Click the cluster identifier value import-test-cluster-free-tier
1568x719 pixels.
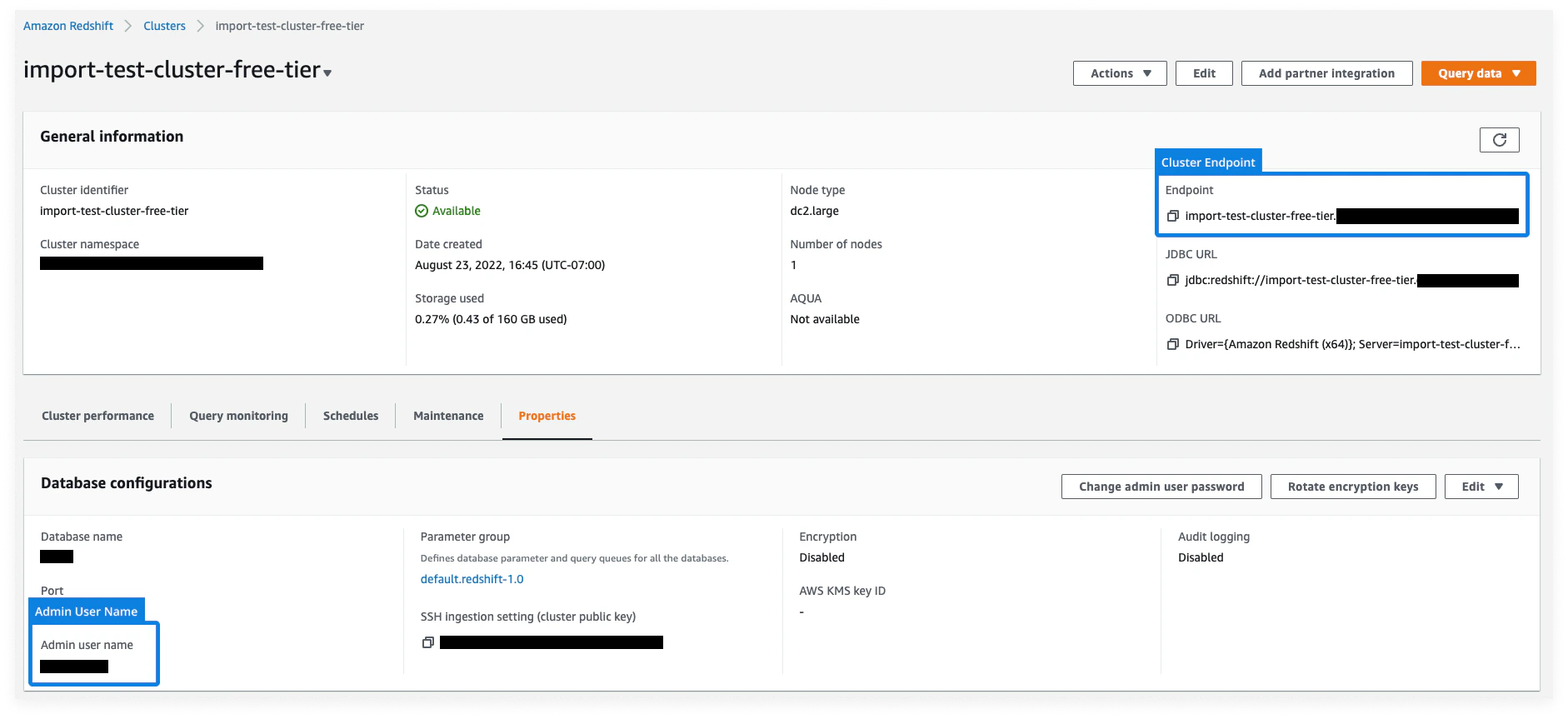(x=114, y=211)
